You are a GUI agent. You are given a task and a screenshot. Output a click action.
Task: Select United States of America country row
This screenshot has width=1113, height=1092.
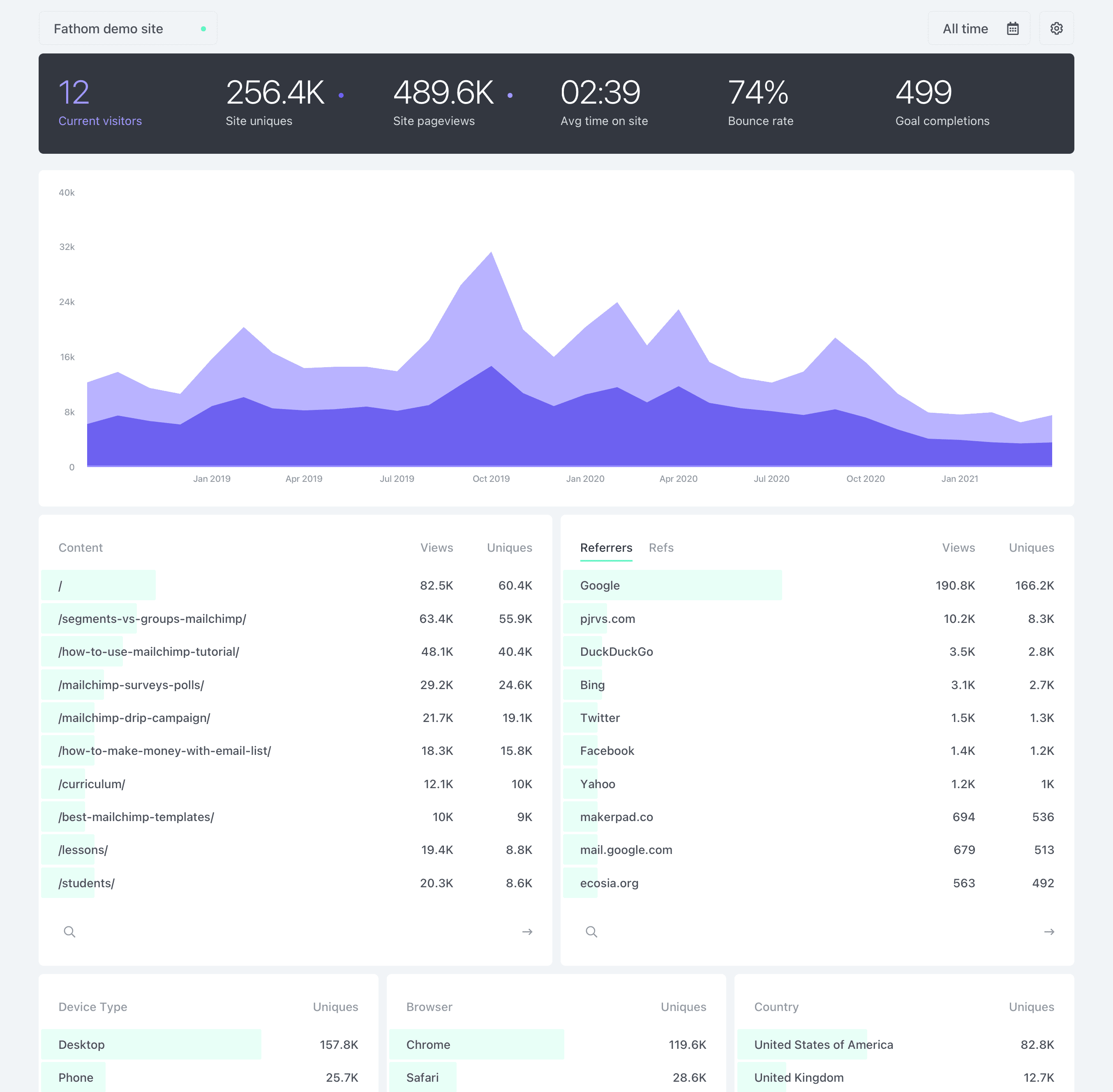tap(823, 1044)
